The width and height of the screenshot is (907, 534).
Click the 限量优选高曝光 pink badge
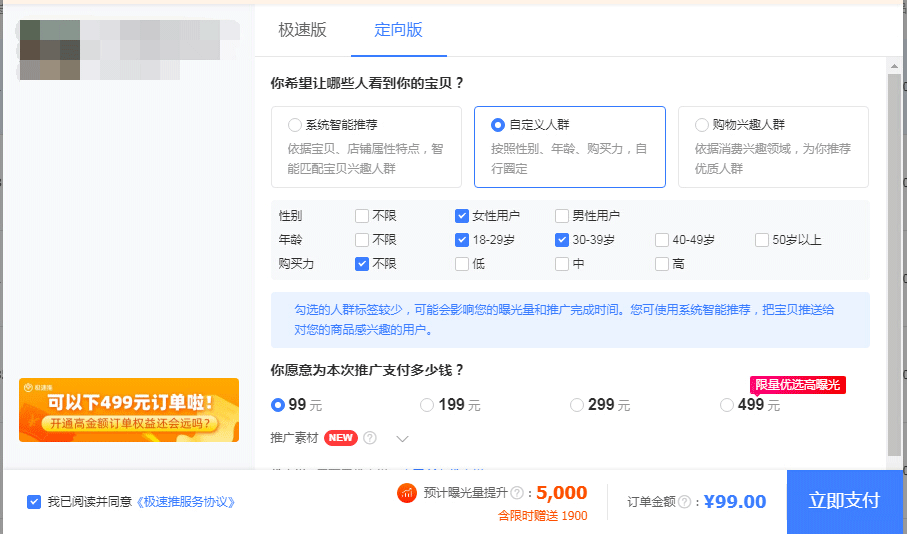click(x=798, y=385)
